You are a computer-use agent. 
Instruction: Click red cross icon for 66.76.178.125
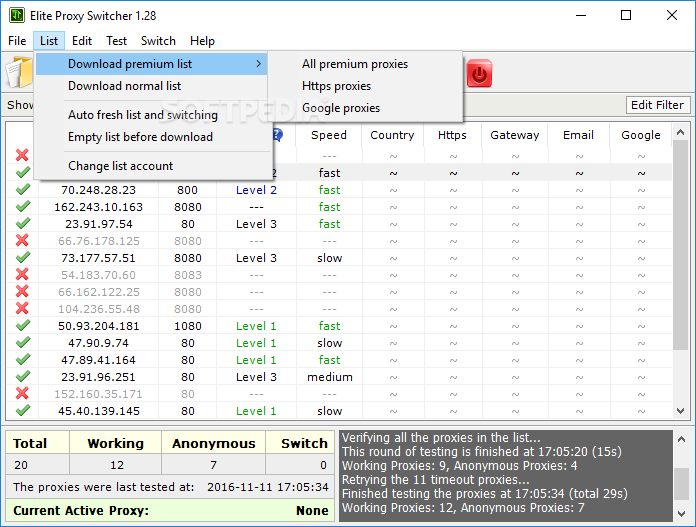coord(22,241)
